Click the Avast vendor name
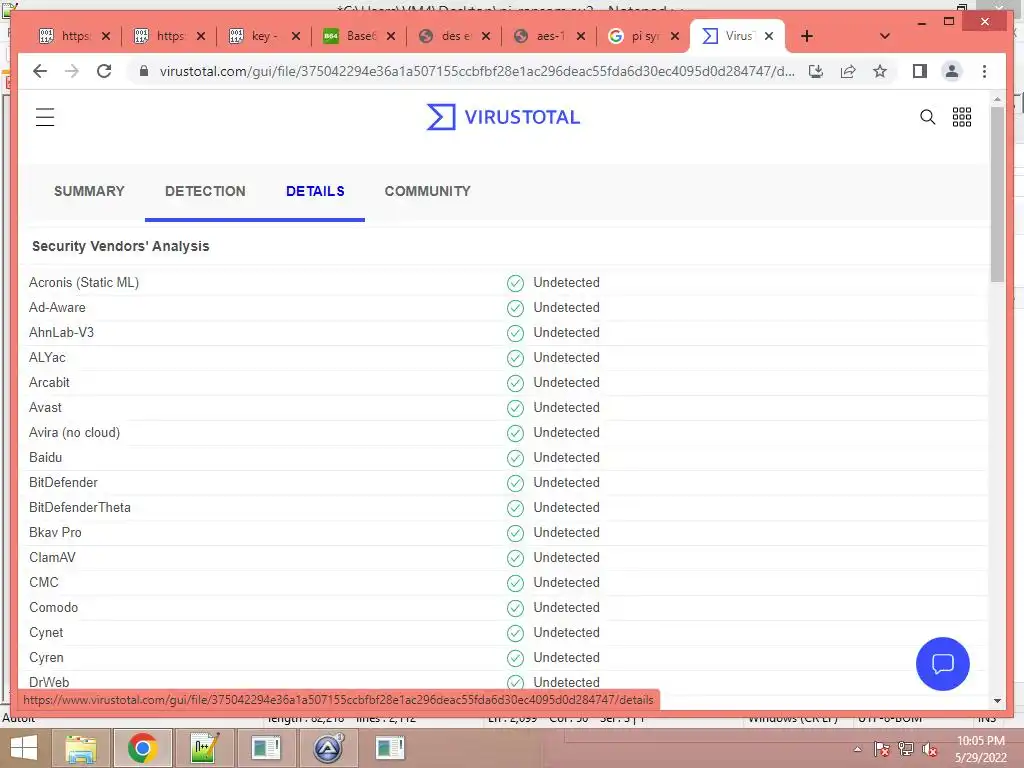The image size is (1024, 768). coord(45,408)
